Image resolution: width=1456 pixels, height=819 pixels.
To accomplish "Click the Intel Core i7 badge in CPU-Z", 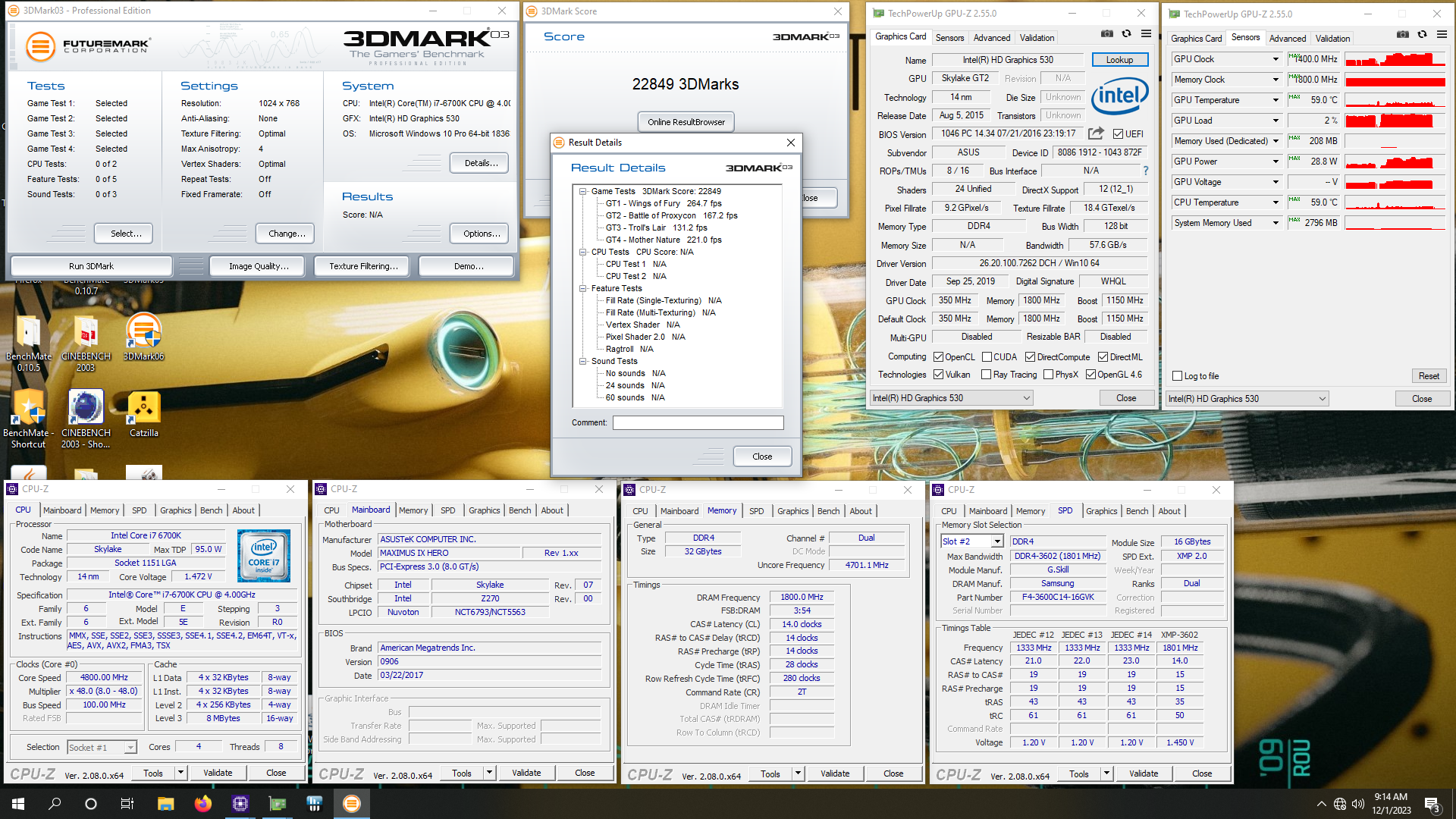I will (x=264, y=556).
